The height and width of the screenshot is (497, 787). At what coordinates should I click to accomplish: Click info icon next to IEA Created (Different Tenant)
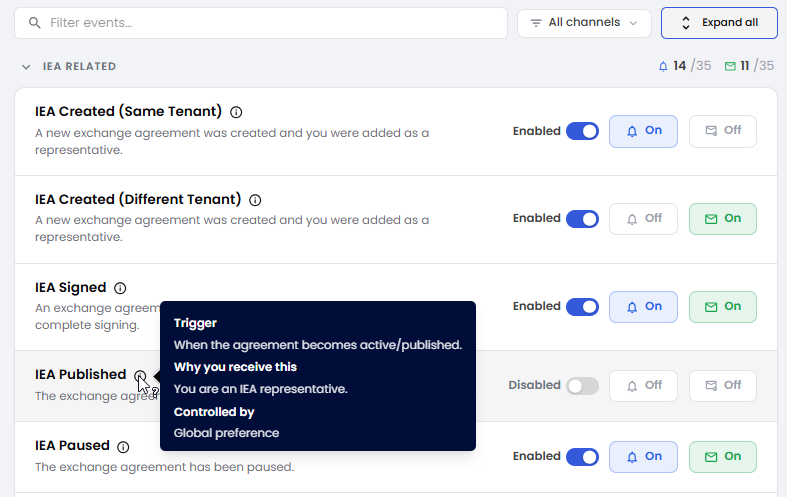[255, 200]
